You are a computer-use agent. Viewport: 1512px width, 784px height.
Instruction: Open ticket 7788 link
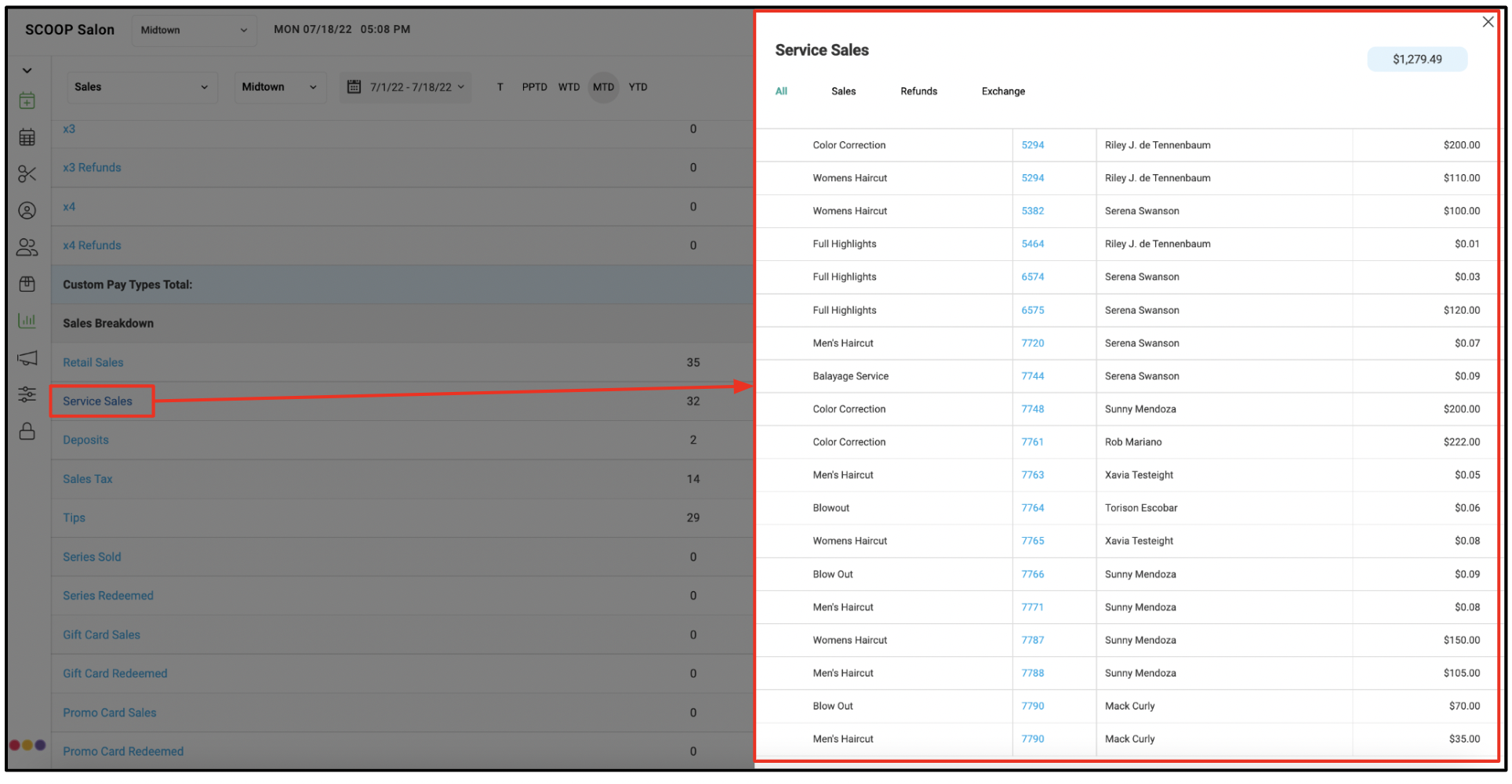1032,673
